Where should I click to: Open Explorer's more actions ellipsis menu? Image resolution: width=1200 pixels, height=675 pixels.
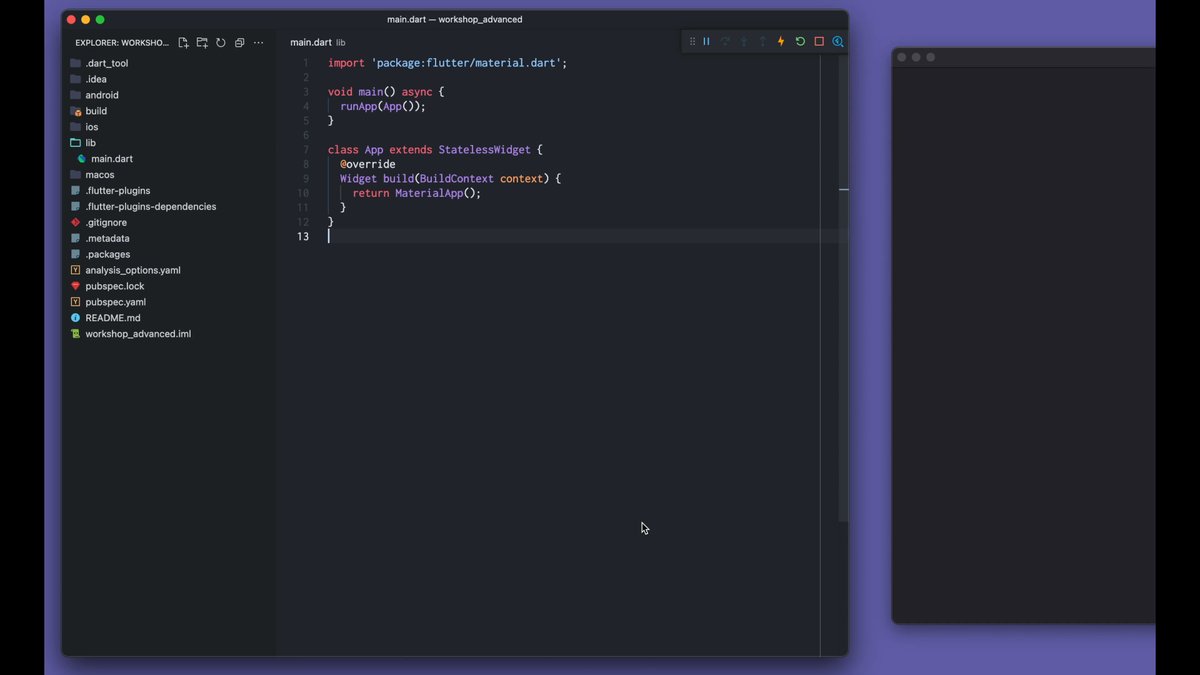(x=259, y=43)
